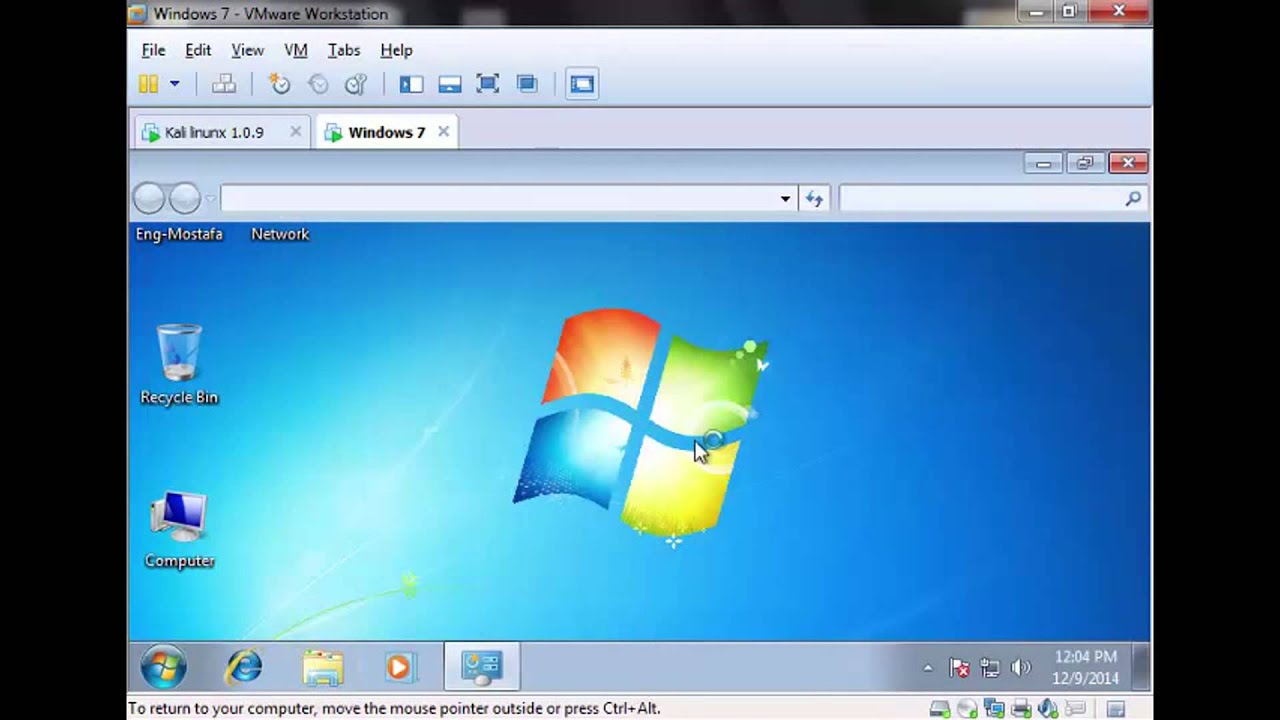Image resolution: width=1280 pixels, height=720 pixels.
Task: Close the inner Explorer window
Action: [x=1128, y=163]
